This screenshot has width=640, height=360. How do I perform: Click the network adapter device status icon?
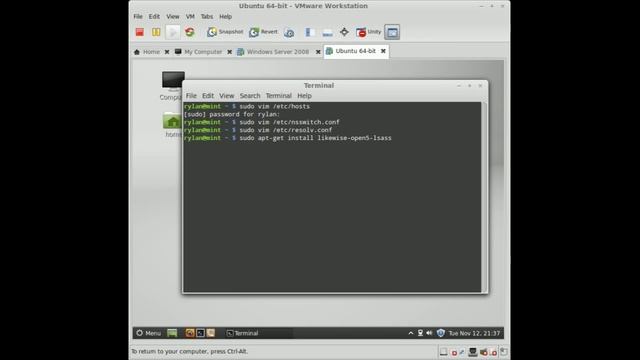click(473, 352)
